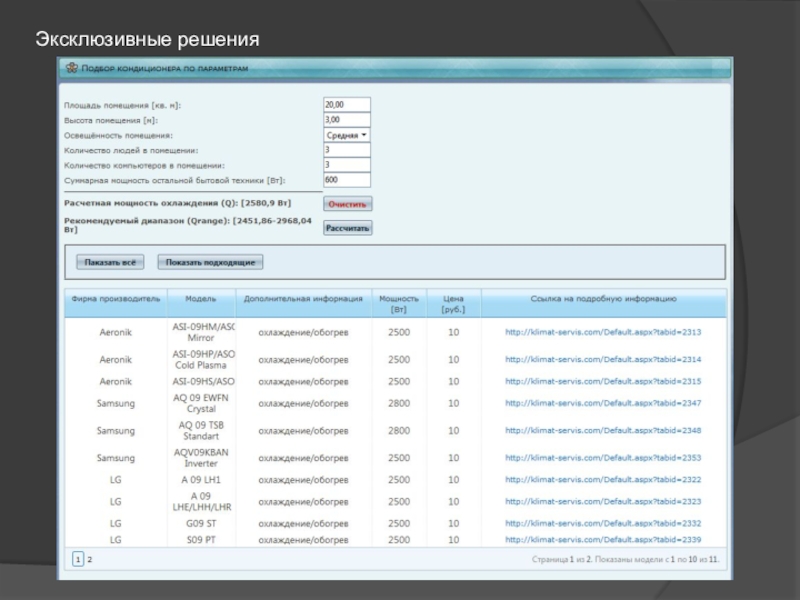Screen dimensions: 800x600
Task: Click the Показать всё button
Action: click(x=110, y=262)
